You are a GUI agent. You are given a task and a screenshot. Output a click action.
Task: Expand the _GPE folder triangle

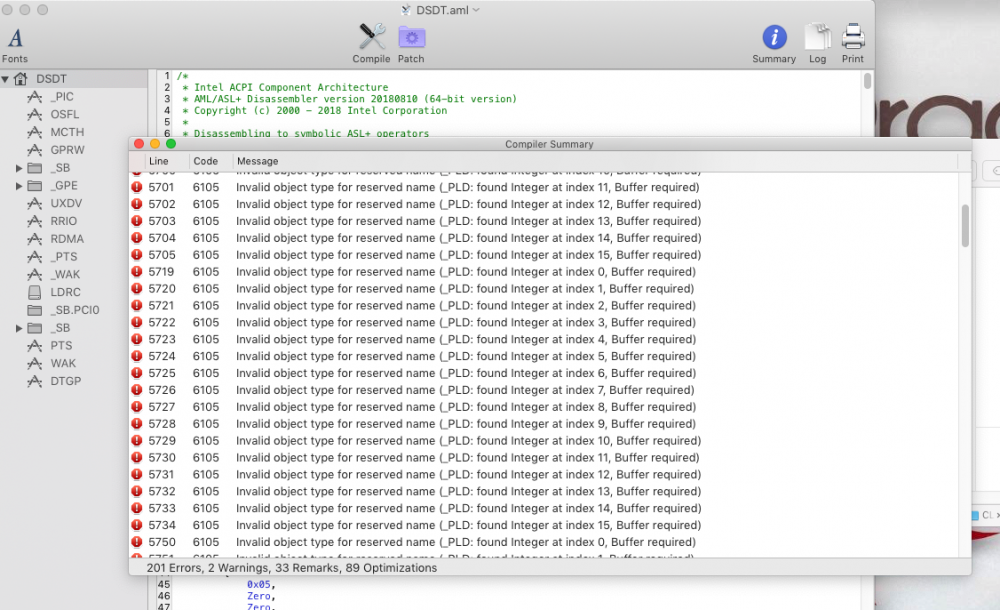19,186
